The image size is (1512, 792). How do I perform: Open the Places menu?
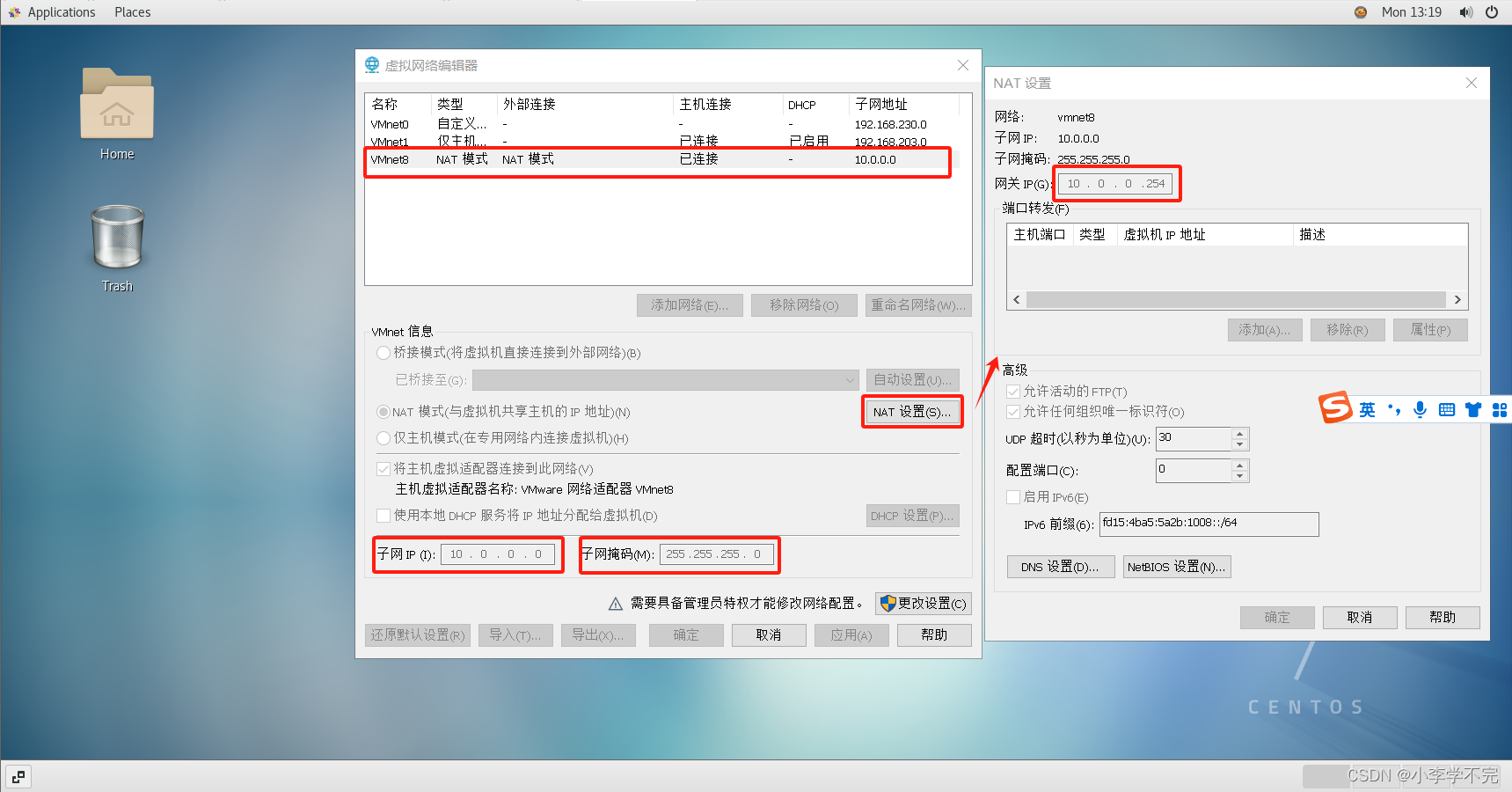[x=132, y=12]
